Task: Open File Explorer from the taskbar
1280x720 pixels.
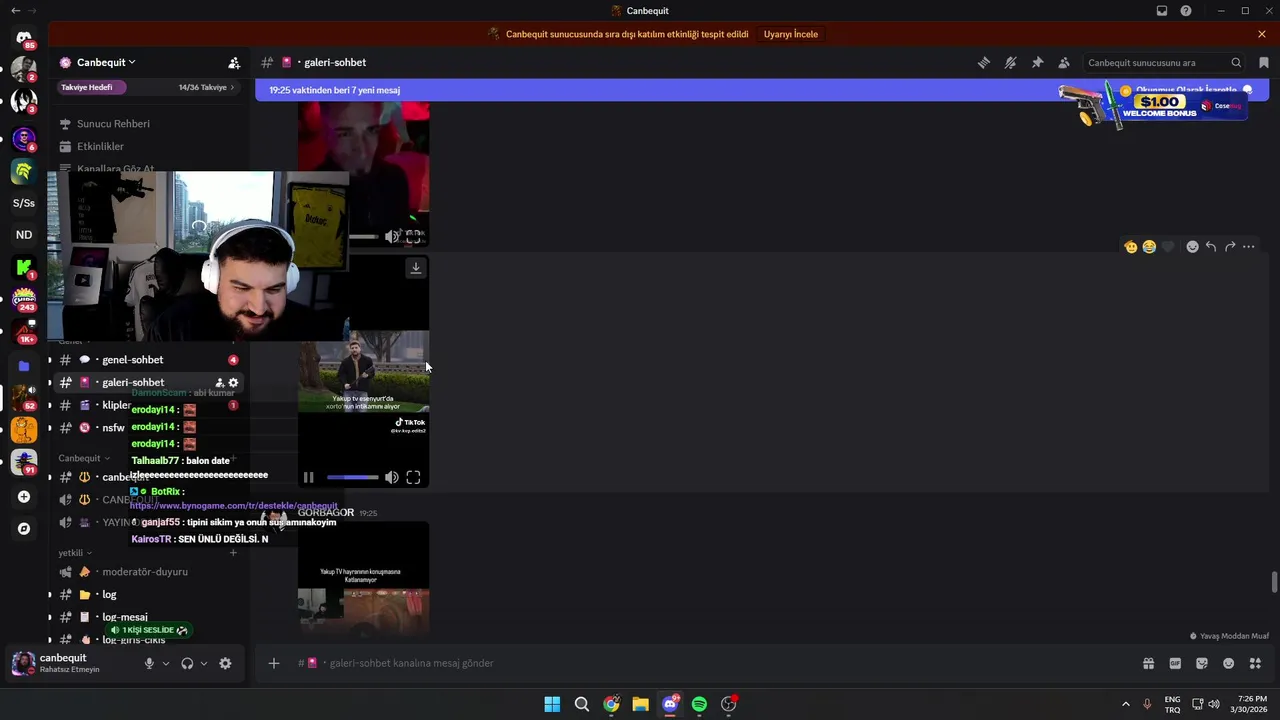Action: 640,704
